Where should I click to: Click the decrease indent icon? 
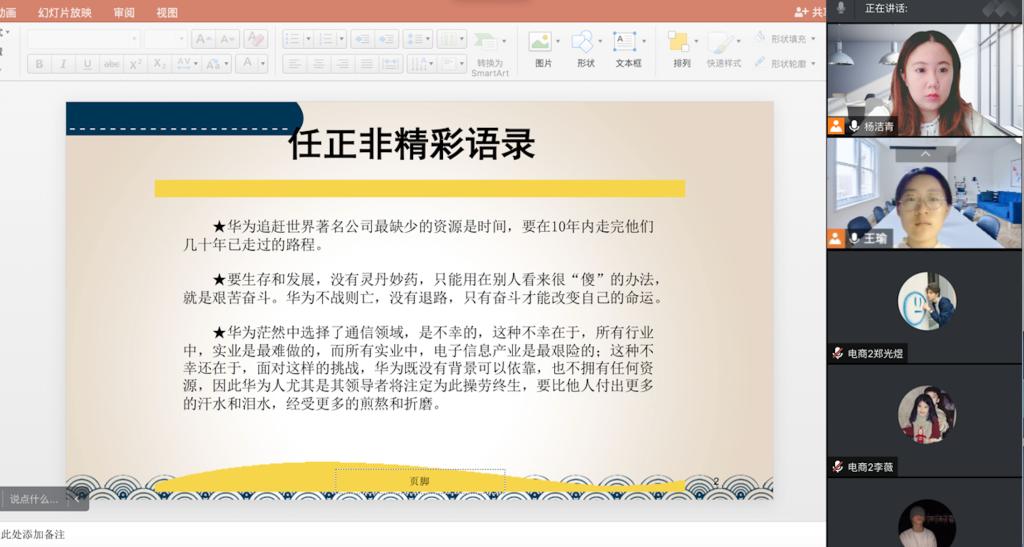(362, 39)
